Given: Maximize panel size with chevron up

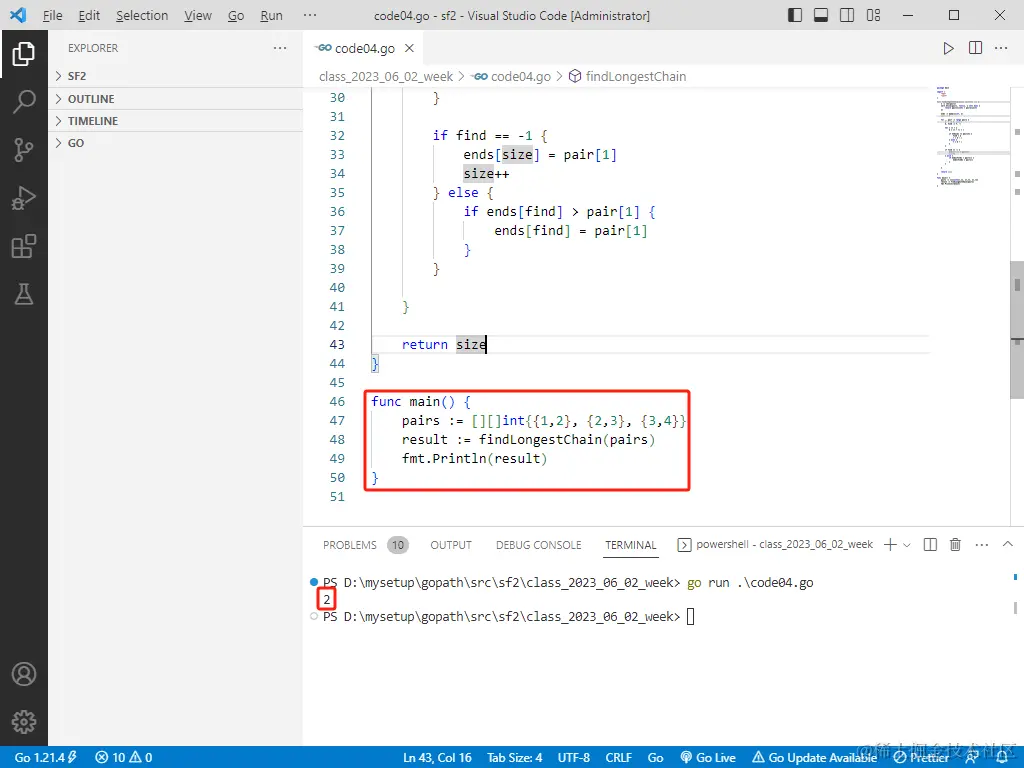Looking at the screenshot, I should pyautogui.click(x=1008, y=544).
